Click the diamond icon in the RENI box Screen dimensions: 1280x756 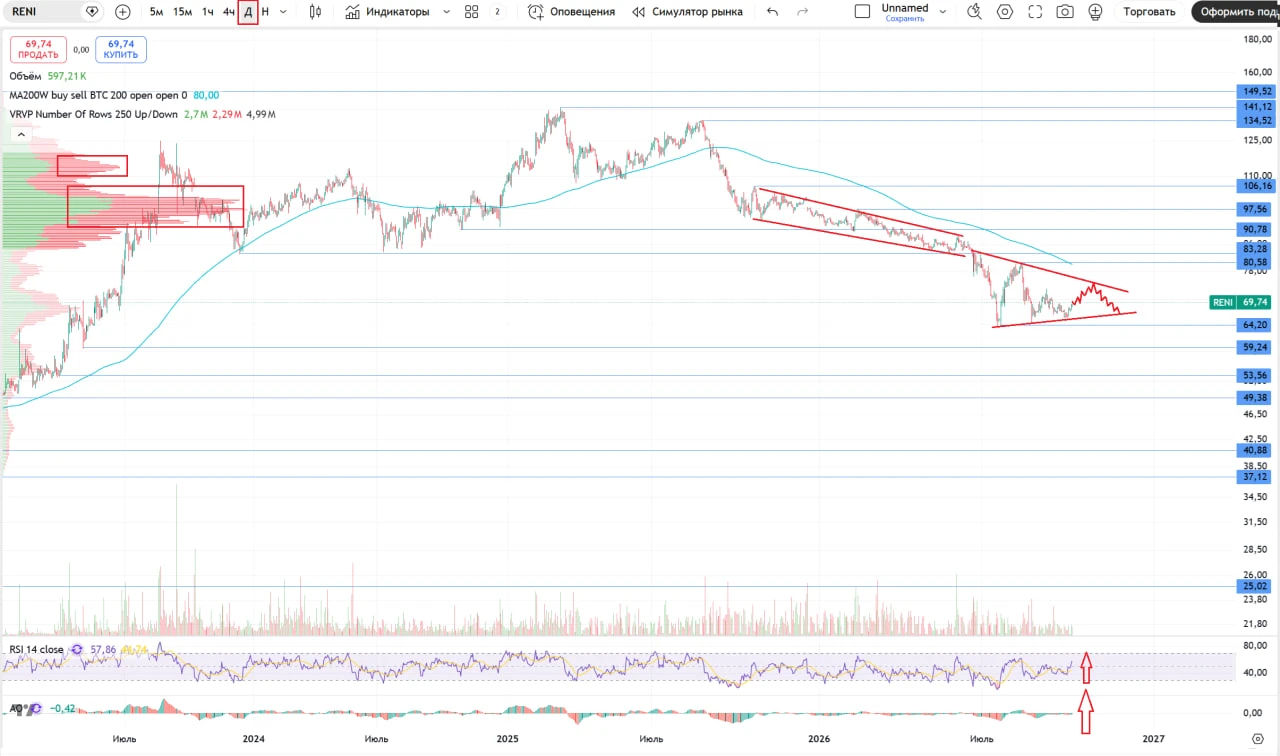[x=92, y=12]
